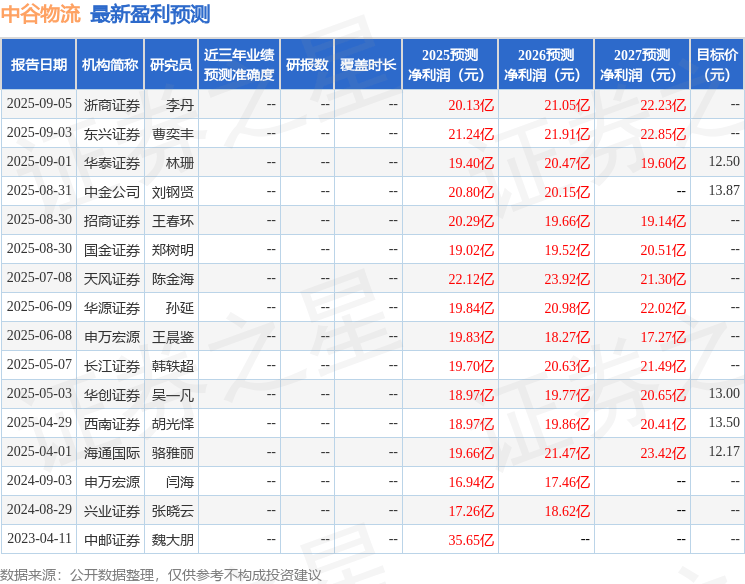
Task: Select the date 2025-09-05
Action: click(39, 104)
